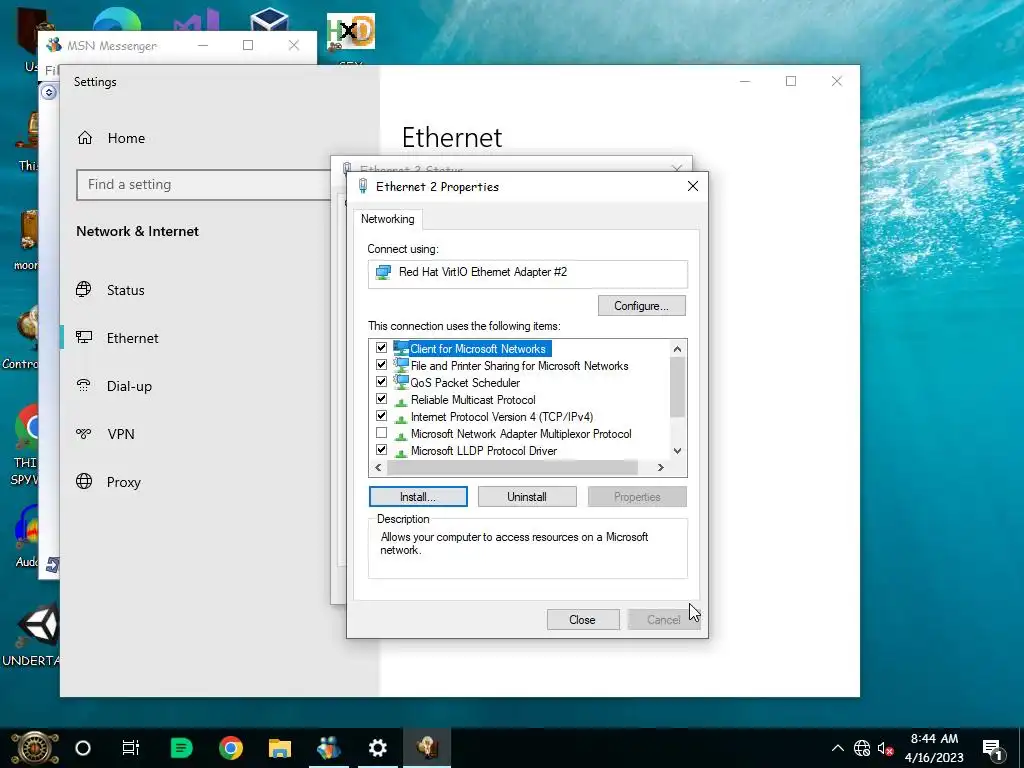This screenshot has height=768, width=1024.
Task: Click the Uninstall button
Action: (x=527, y=497)
